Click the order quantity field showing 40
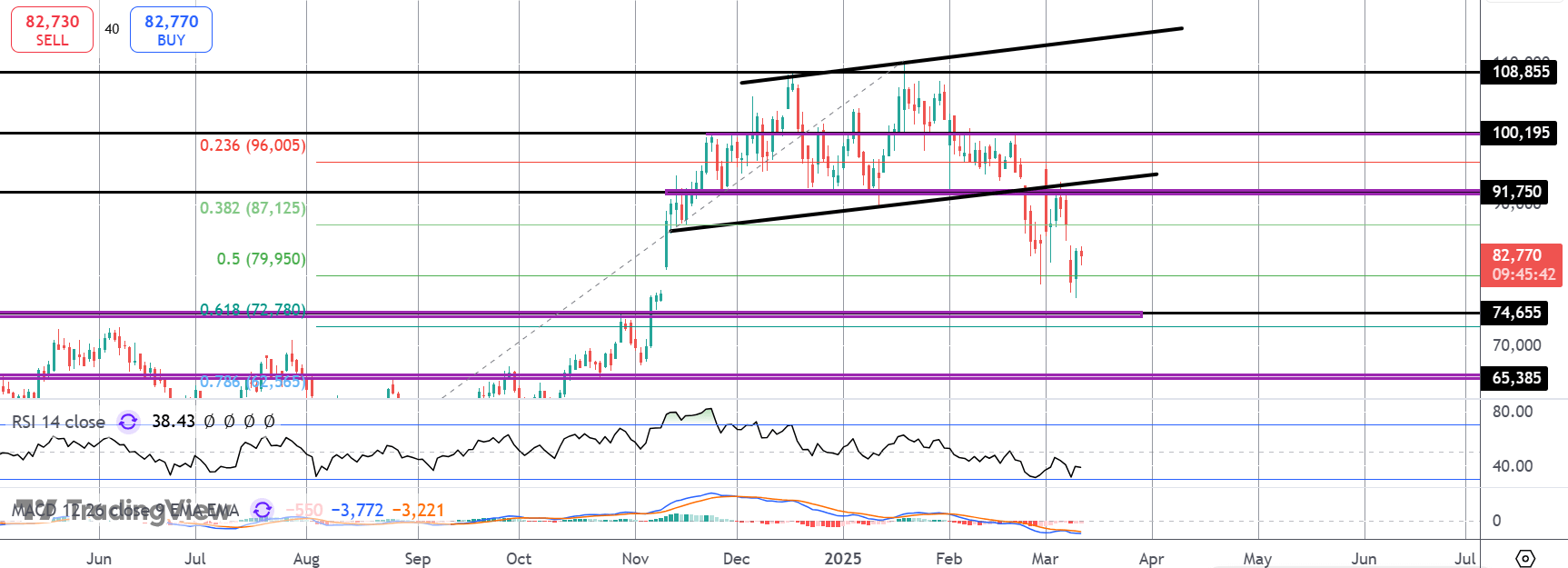Screen dimensions: 1568x568 click(x=112, y=29)
